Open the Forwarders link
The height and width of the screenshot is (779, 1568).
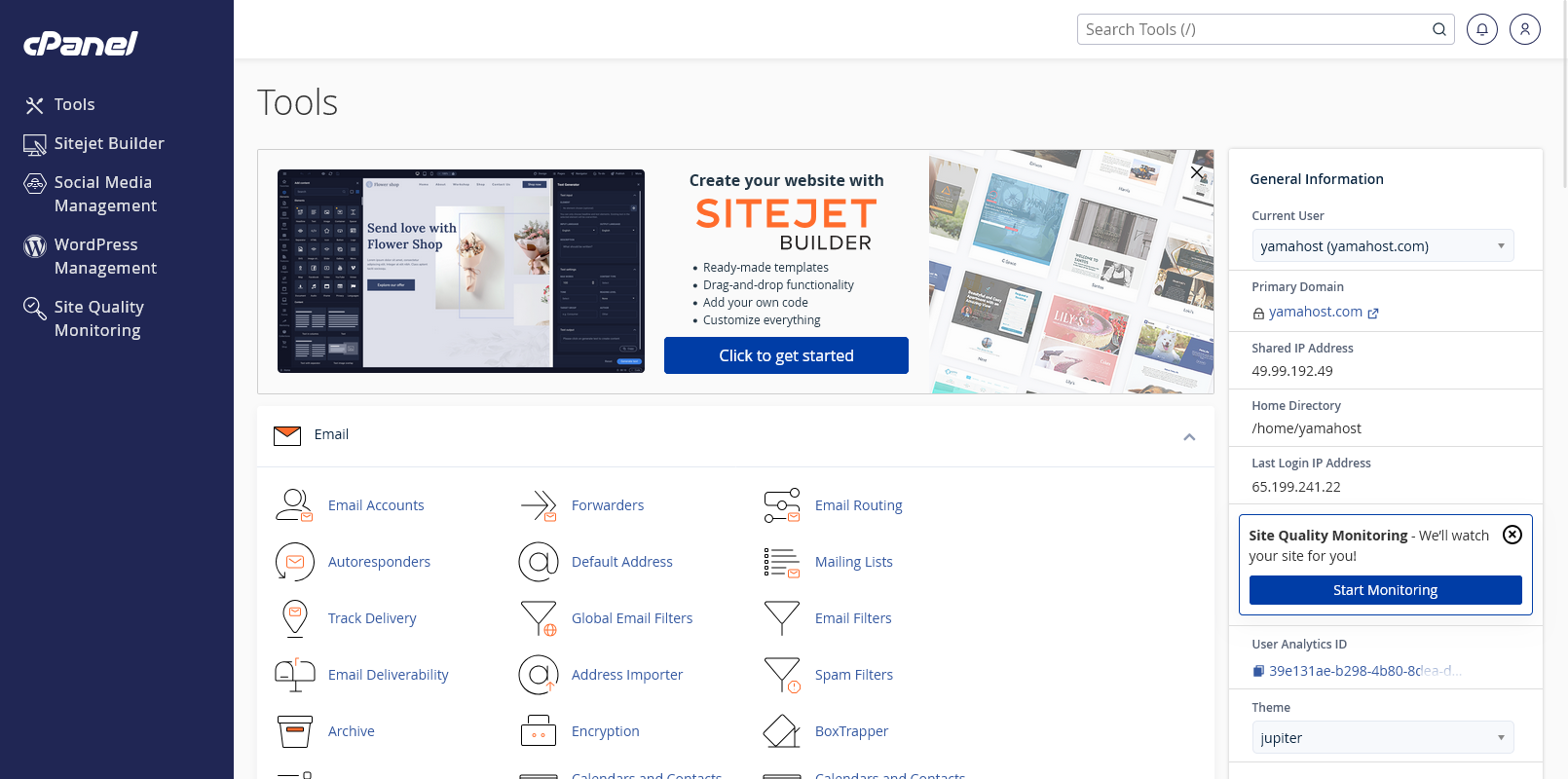pyautogui.click(x=608, y=505)
